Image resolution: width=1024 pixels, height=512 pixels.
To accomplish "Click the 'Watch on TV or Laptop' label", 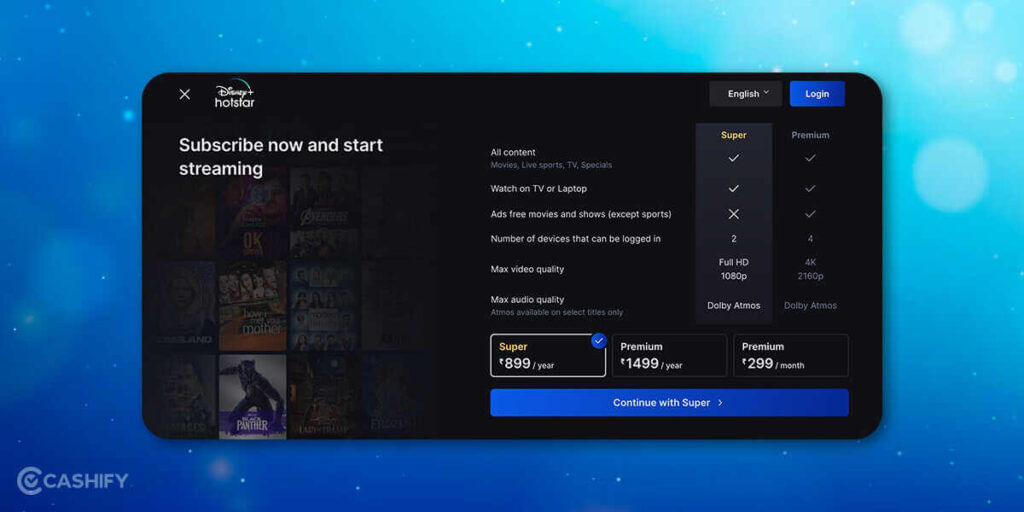I will pyautogui.click(x=539, y=189).
